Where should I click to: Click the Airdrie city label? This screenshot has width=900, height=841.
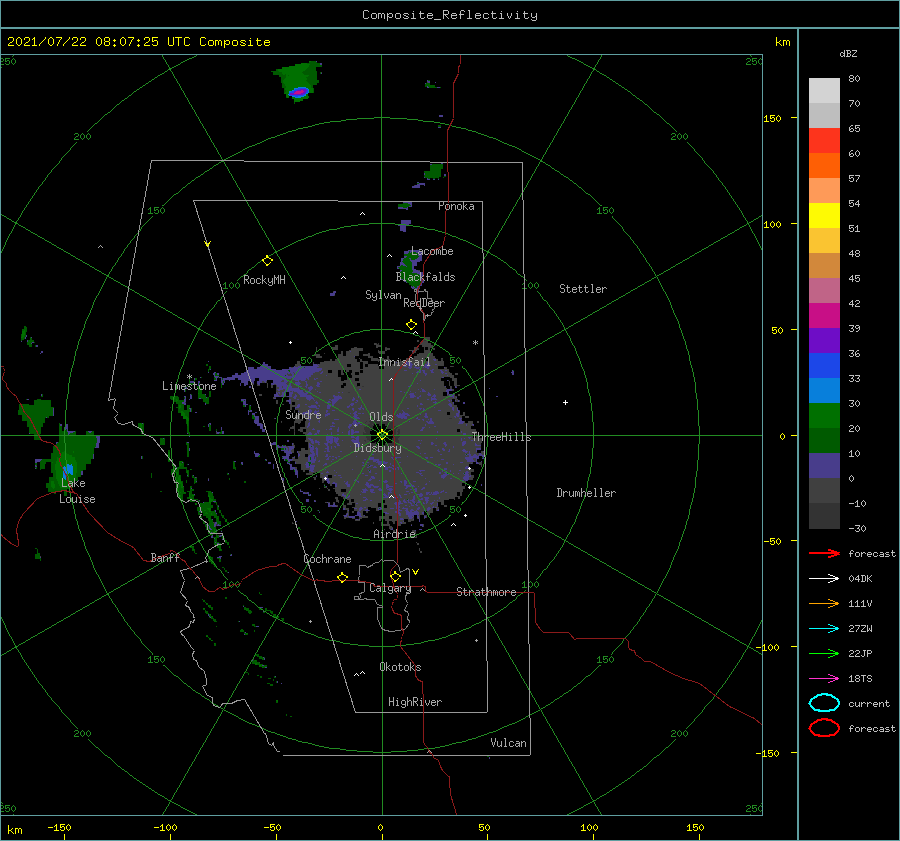tap(394, 534)
